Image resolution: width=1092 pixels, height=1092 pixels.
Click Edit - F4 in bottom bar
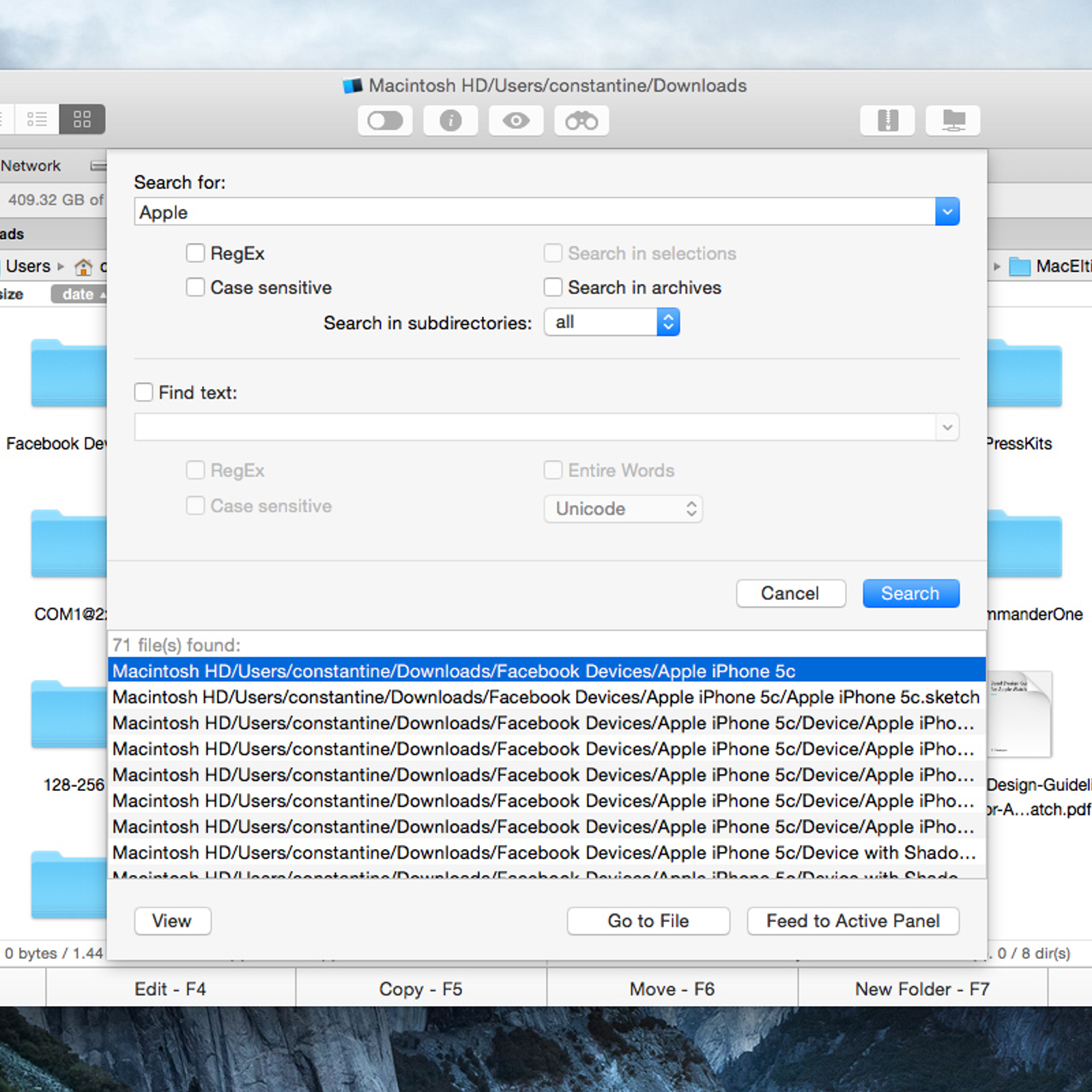tap(171, 989)
